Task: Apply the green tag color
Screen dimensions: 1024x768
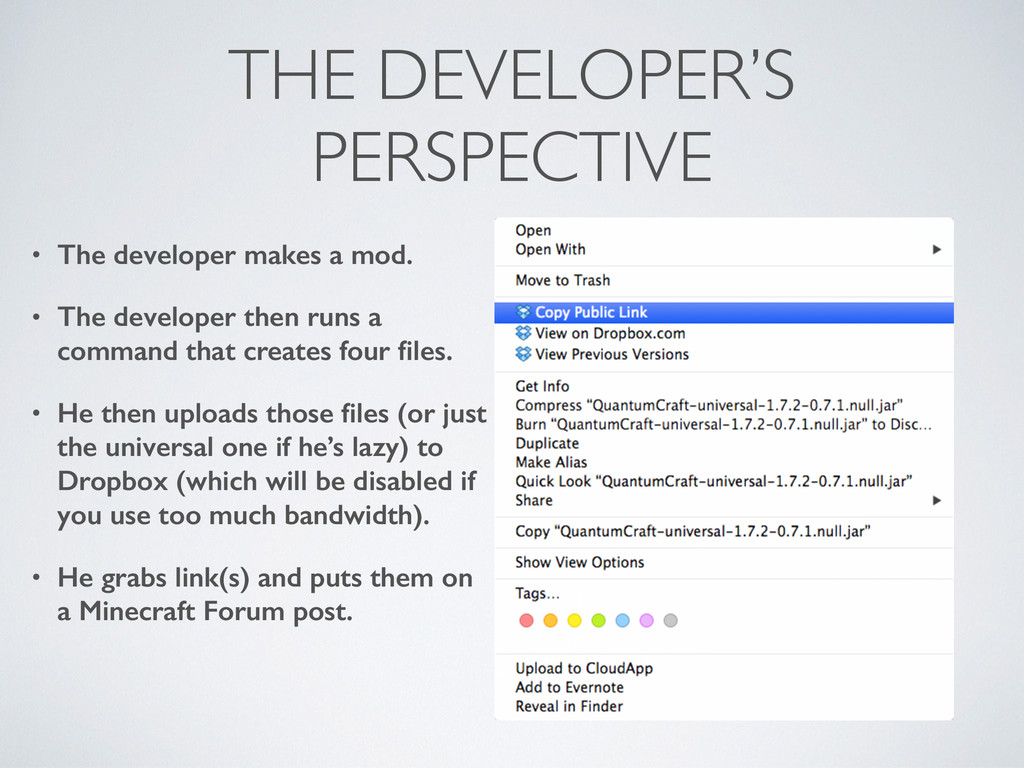Action: pyautogui.click(x=598, y=620)
